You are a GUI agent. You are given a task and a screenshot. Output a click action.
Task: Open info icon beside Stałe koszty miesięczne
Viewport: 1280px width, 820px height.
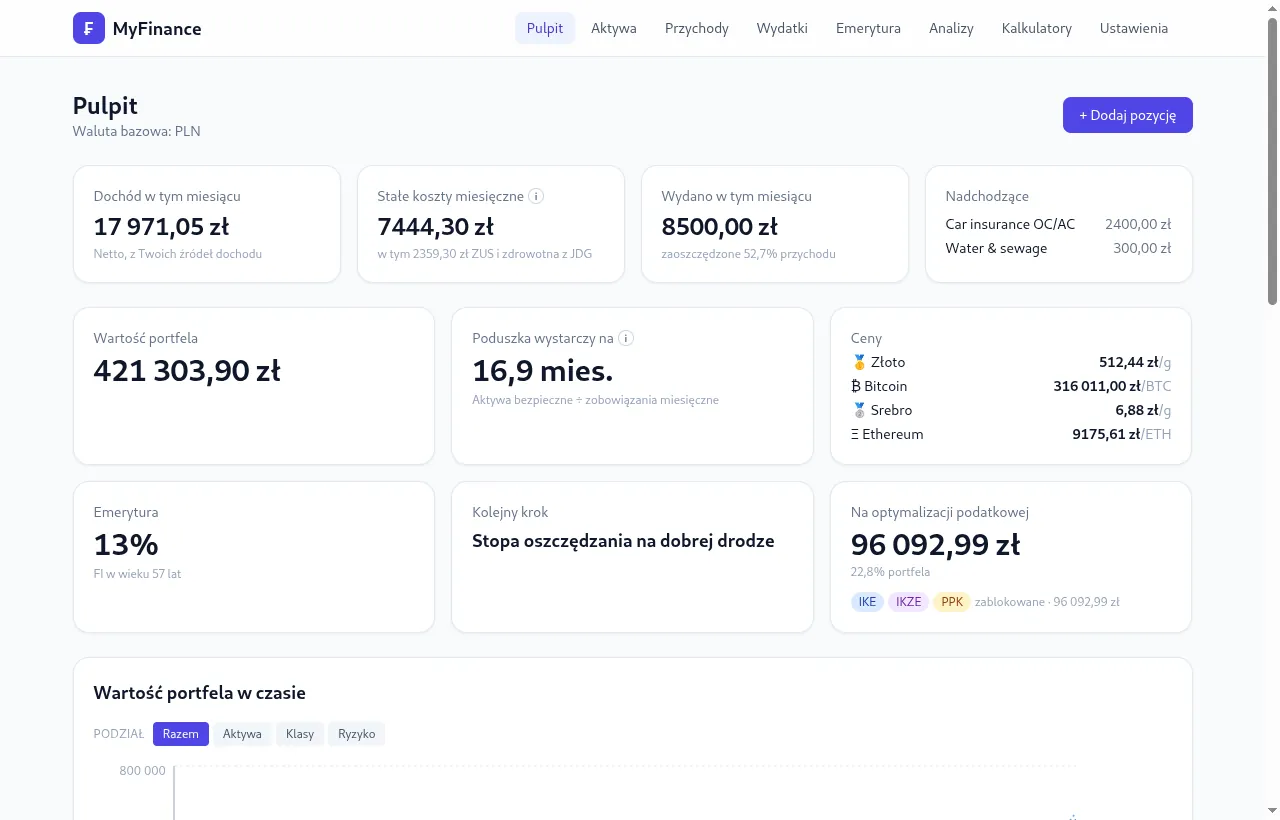[536, 196]
